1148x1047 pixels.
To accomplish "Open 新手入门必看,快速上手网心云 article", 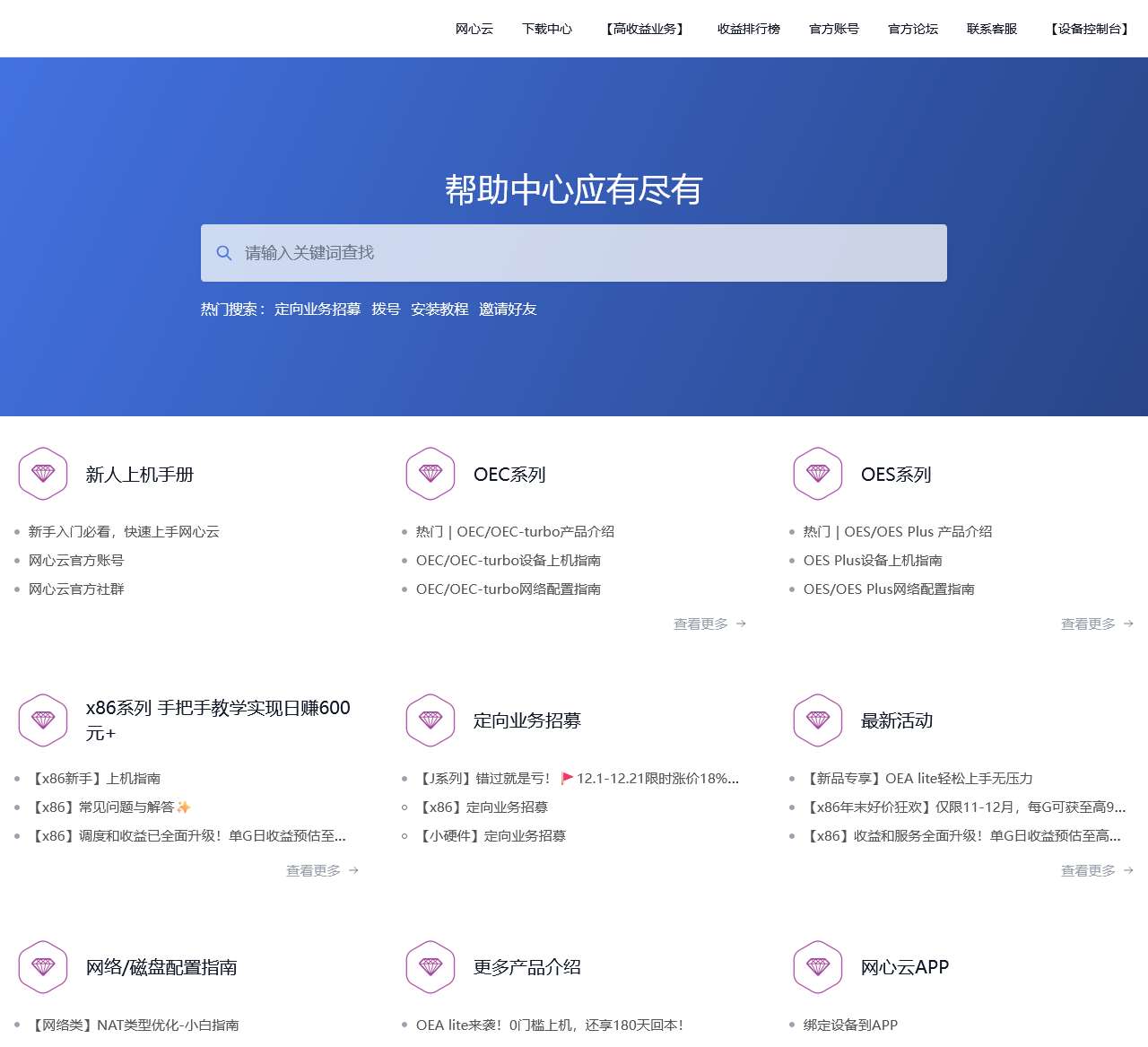I will point(124,532).
